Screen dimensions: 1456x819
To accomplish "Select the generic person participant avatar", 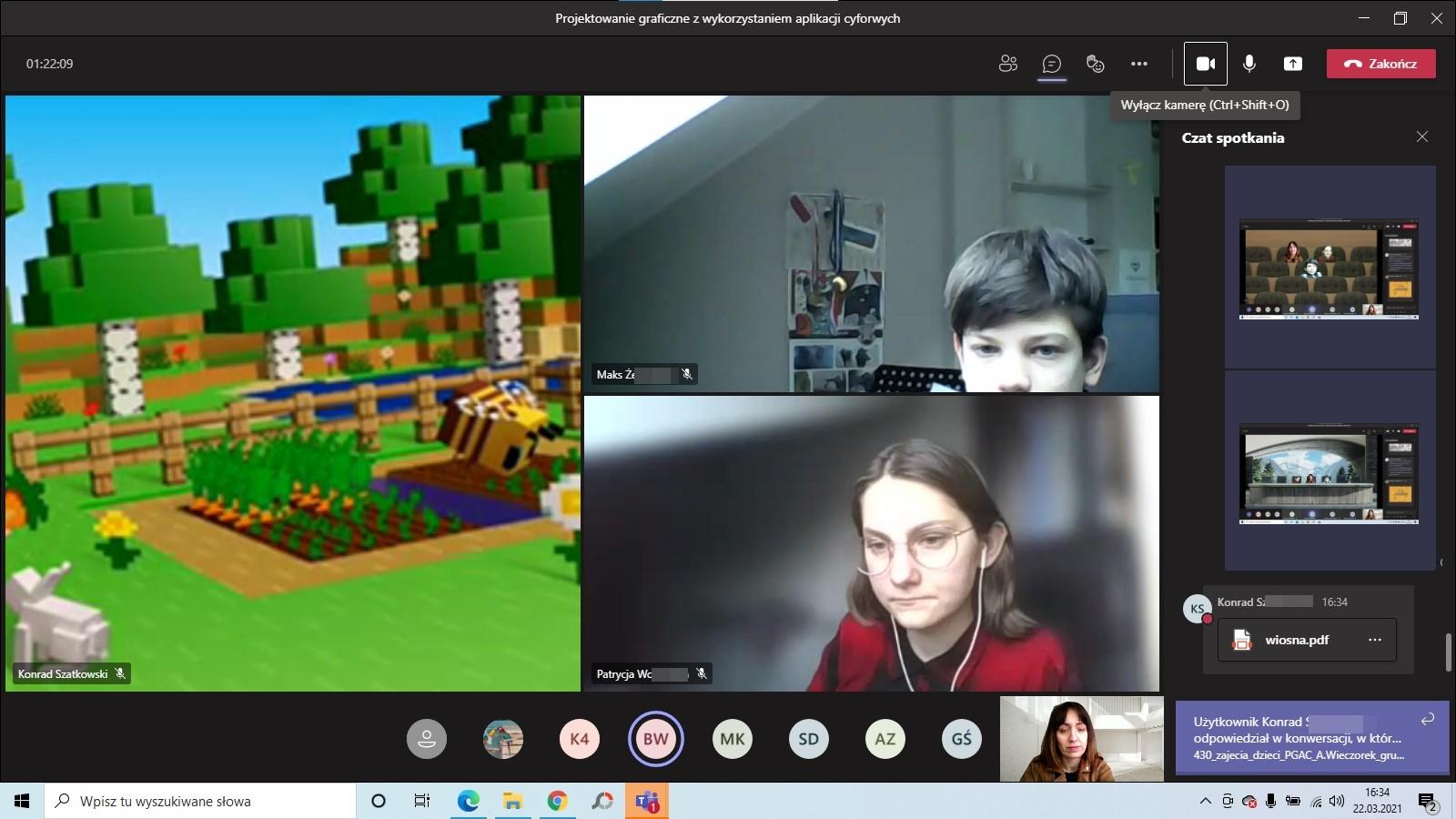I will (x=427, y=739).
